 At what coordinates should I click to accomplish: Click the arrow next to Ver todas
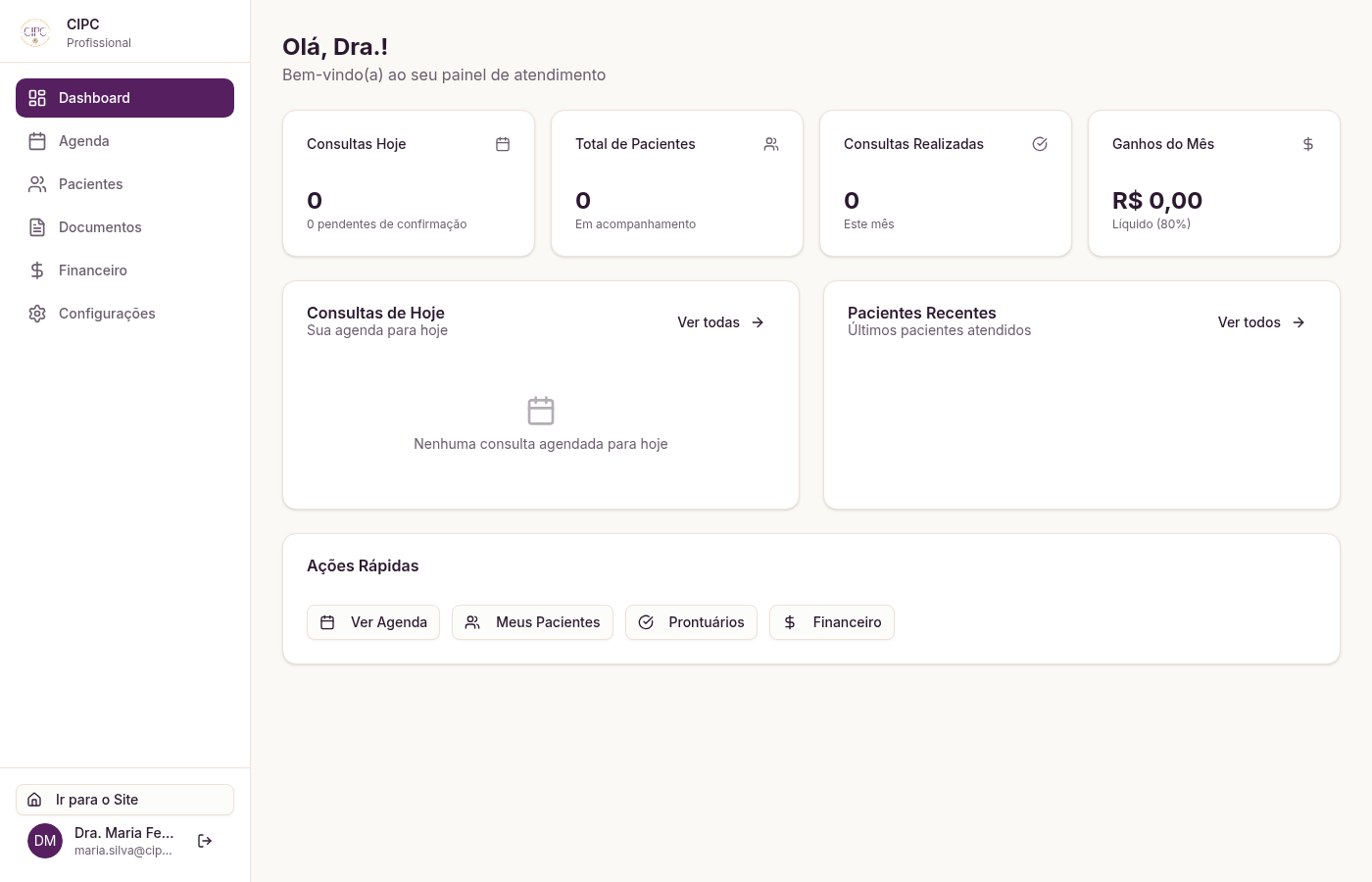point(758,322)
